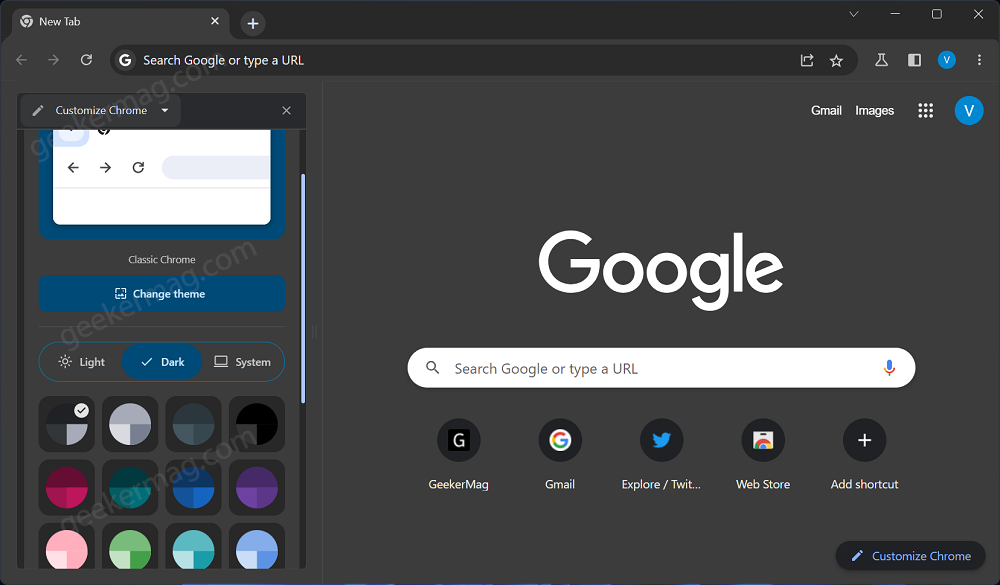Open the Images link at top
The height and width of the screenshot is (585, 1000).
point(874,110)
